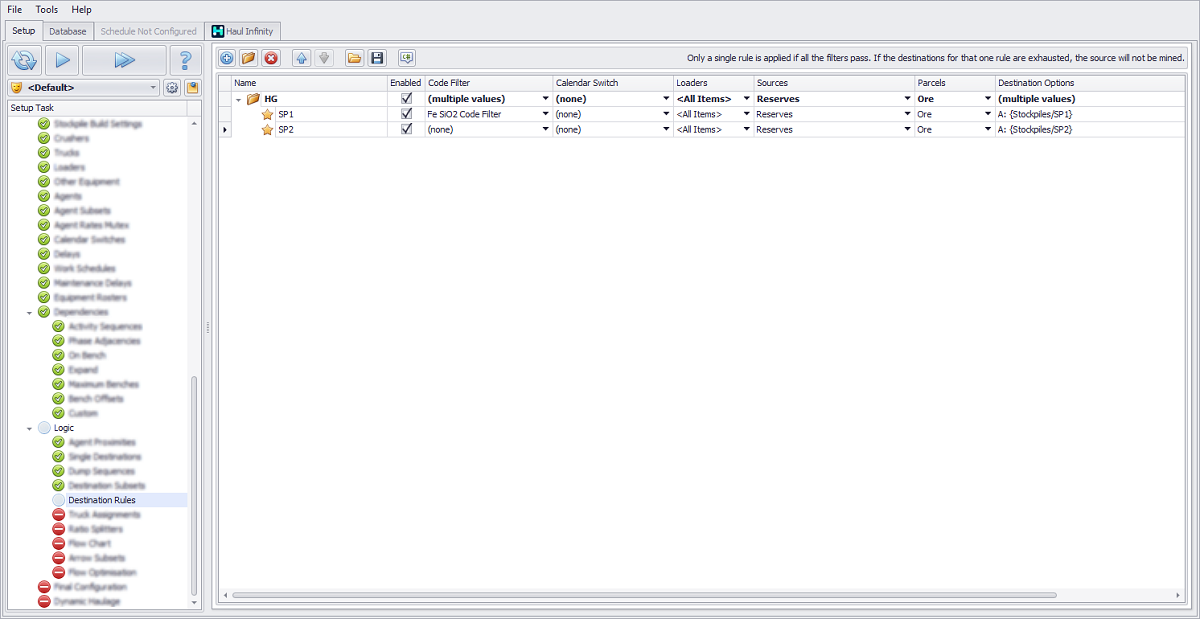The width and height of the screenshot is (1200, 619).
Task: Click the notes icon beside the gear
Action: click(192, 88)
